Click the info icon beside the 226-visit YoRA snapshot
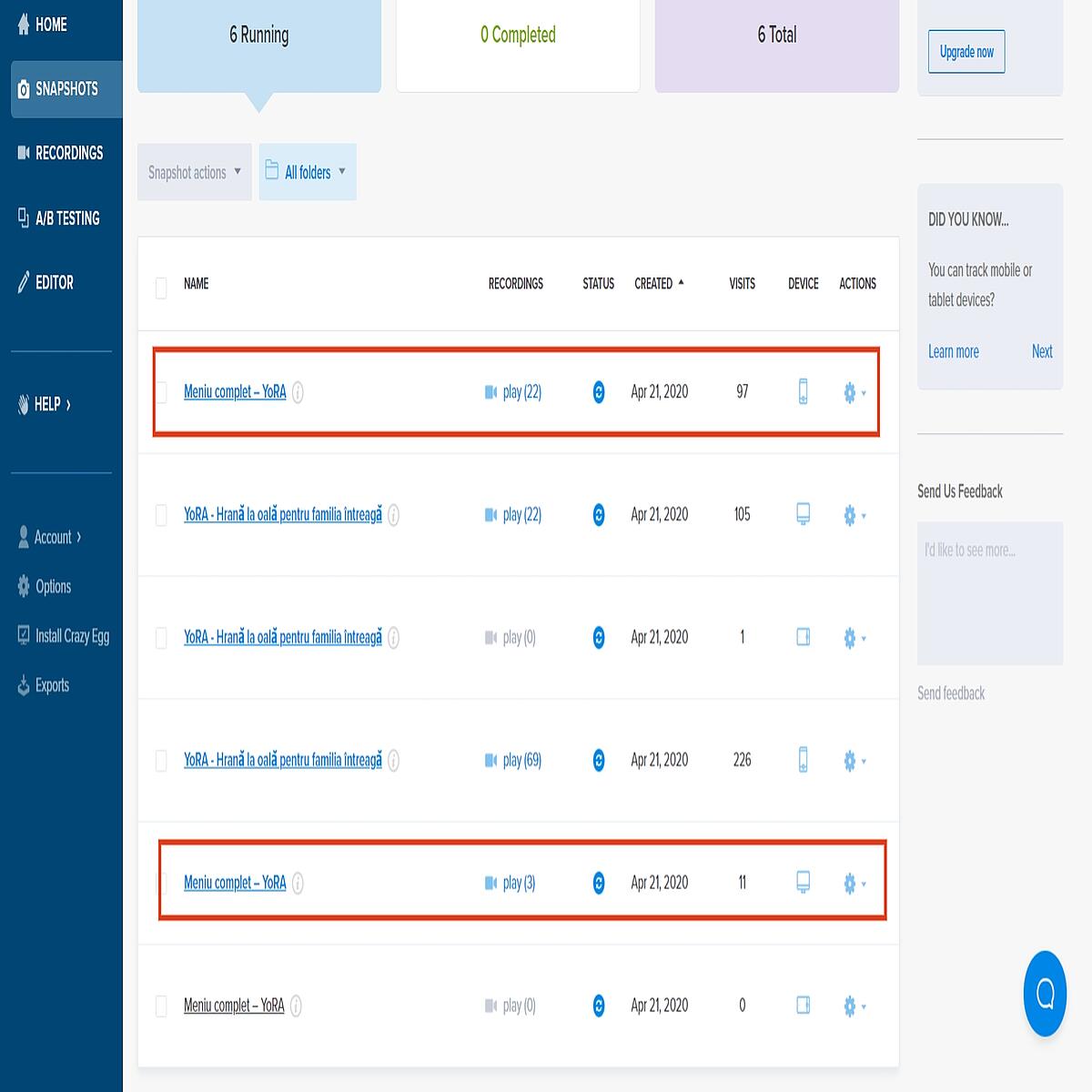The height and width of the screenshot is (1092, 1092). [394, 760]
